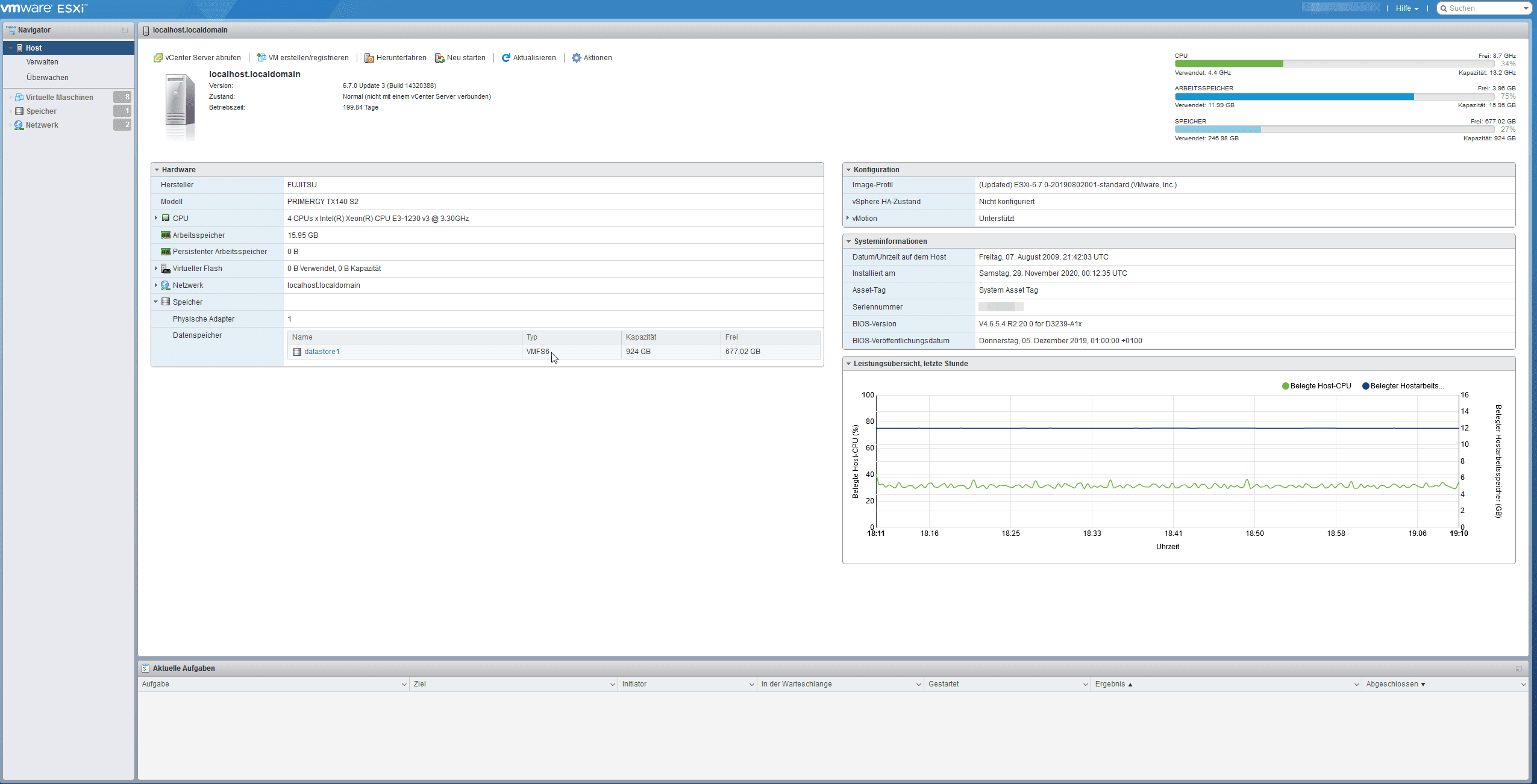Open Aufgabe column dropdown
The width and height of the screenshot is (1537, 784).
click(x=404, y=685)
